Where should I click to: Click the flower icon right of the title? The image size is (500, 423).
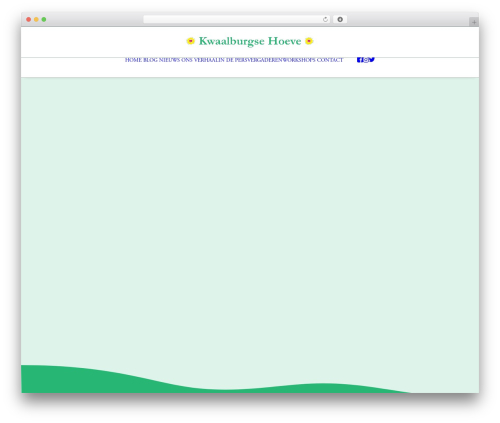[309, 41]
